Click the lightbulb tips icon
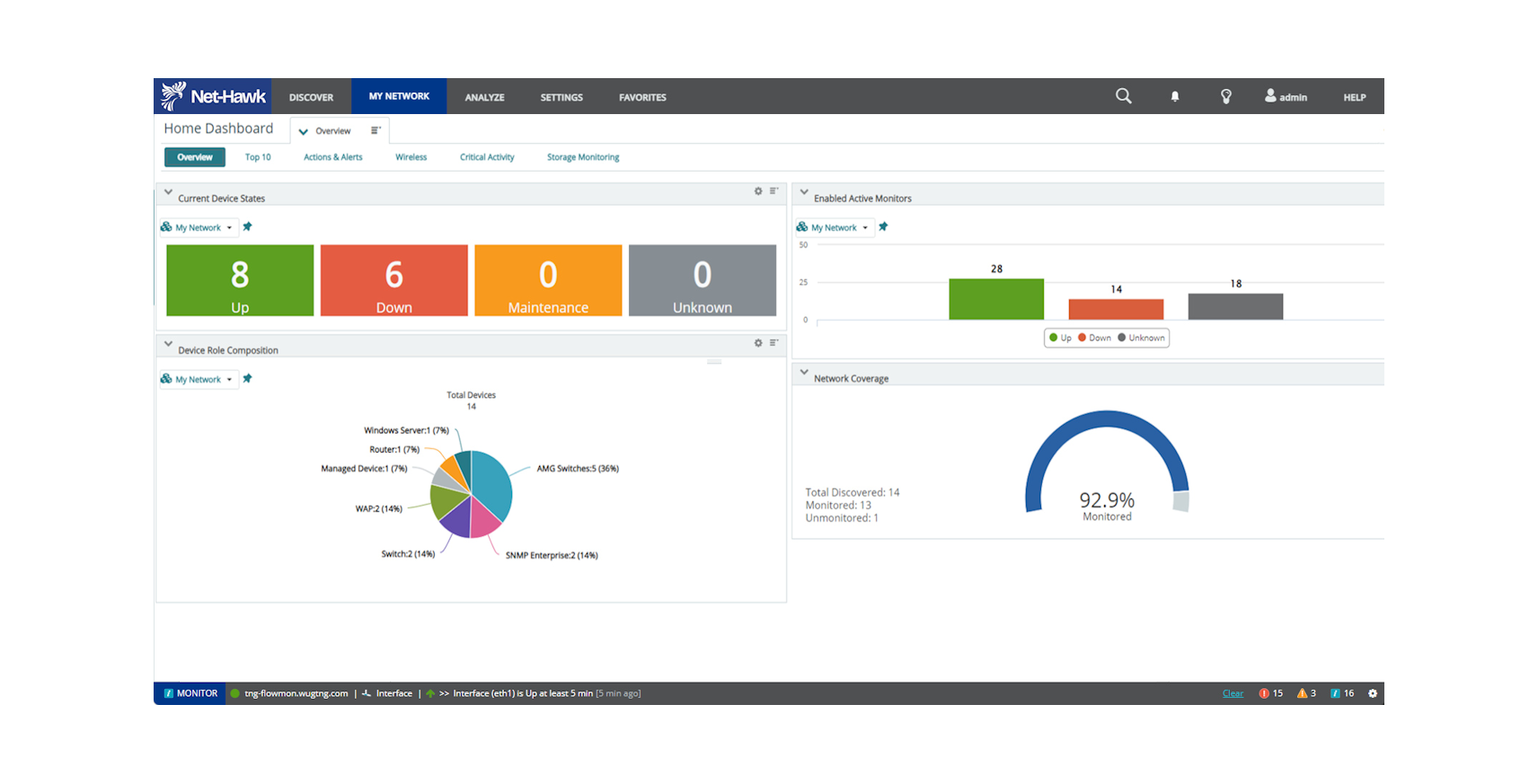The width and height of the screenshot is (1538, 784). coord(1225,97)
